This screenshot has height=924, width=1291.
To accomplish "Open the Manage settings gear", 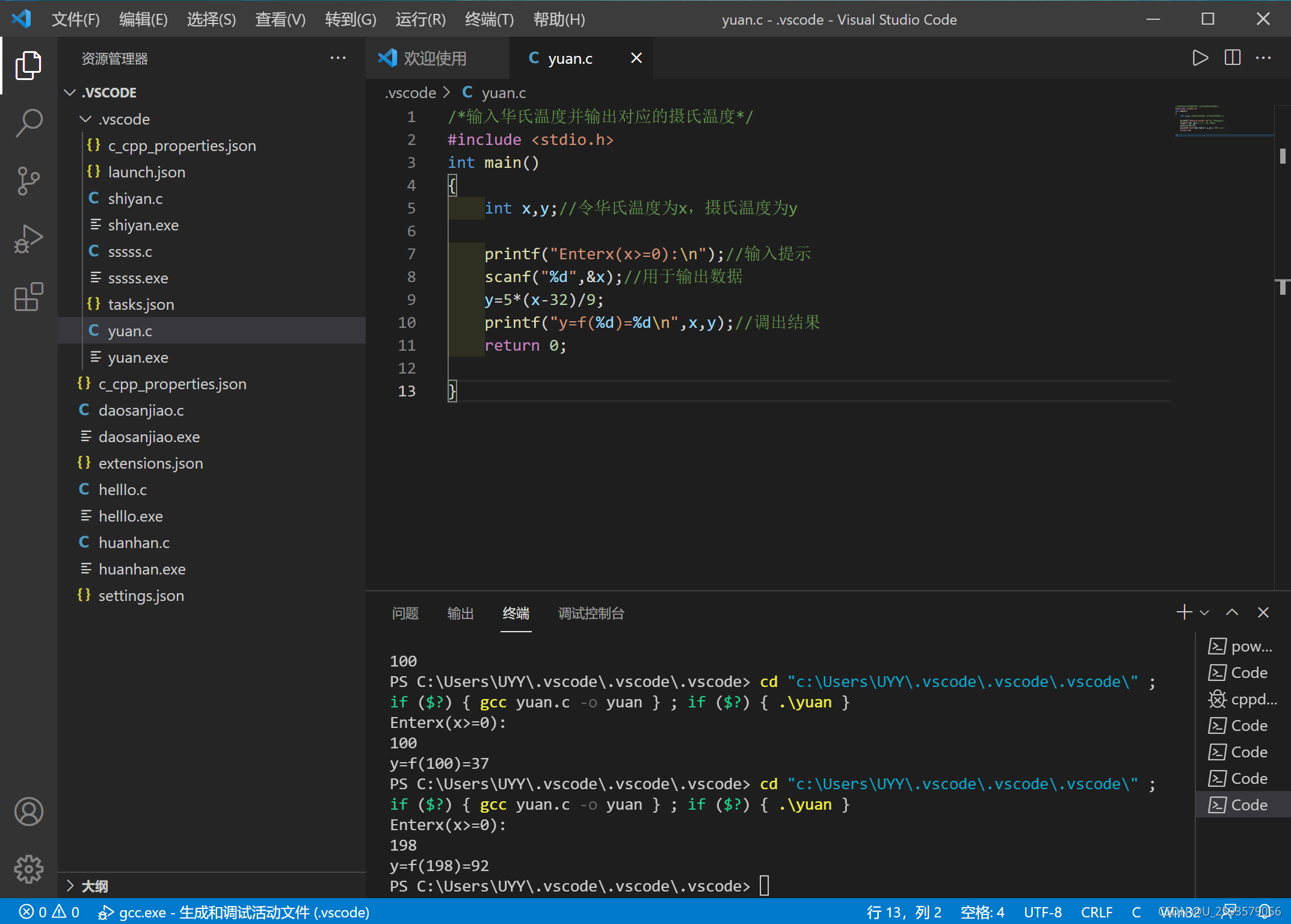I will click(x=28, y=869).
